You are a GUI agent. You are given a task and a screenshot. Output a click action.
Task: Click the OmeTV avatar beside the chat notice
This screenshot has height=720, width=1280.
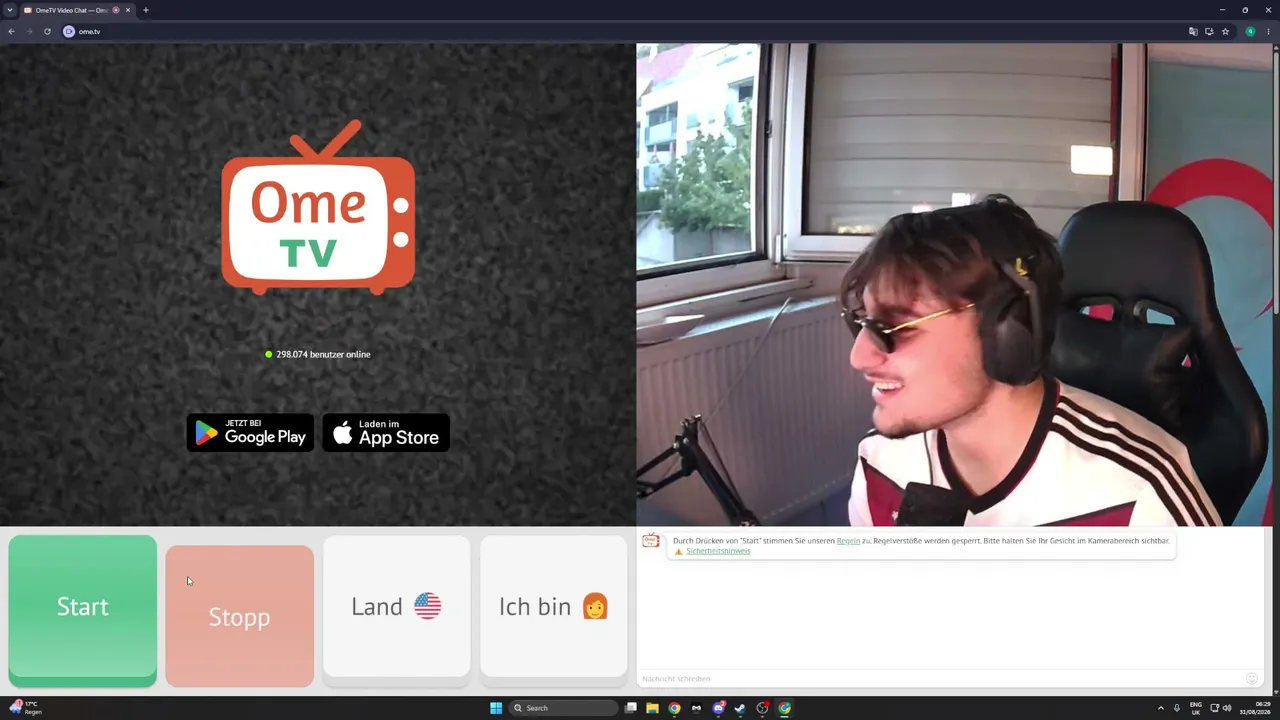tap(651, 541)
